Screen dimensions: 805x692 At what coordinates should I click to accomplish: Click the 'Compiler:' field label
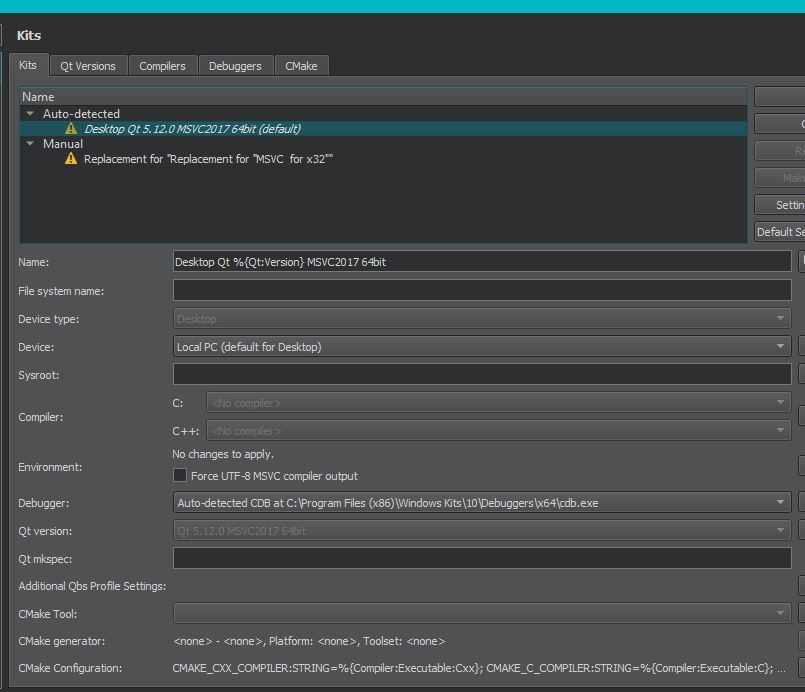[x=41, y=417]
